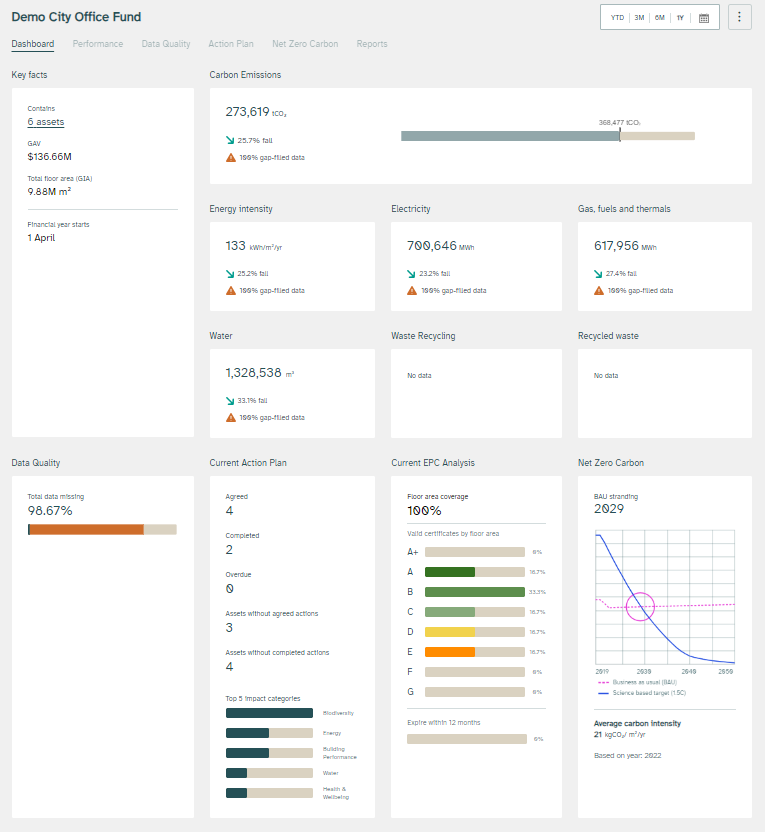The width and height of the screenshot is (765, 832).
Task: Click the Electricity gap-filled warning triangle
Action: [412, 290]
